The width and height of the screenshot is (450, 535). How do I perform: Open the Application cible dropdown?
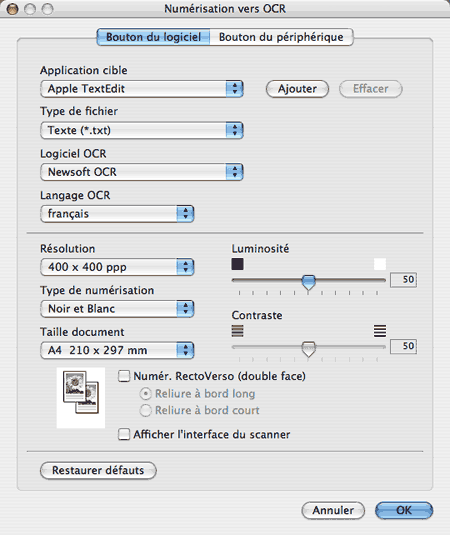click(142, 89)
